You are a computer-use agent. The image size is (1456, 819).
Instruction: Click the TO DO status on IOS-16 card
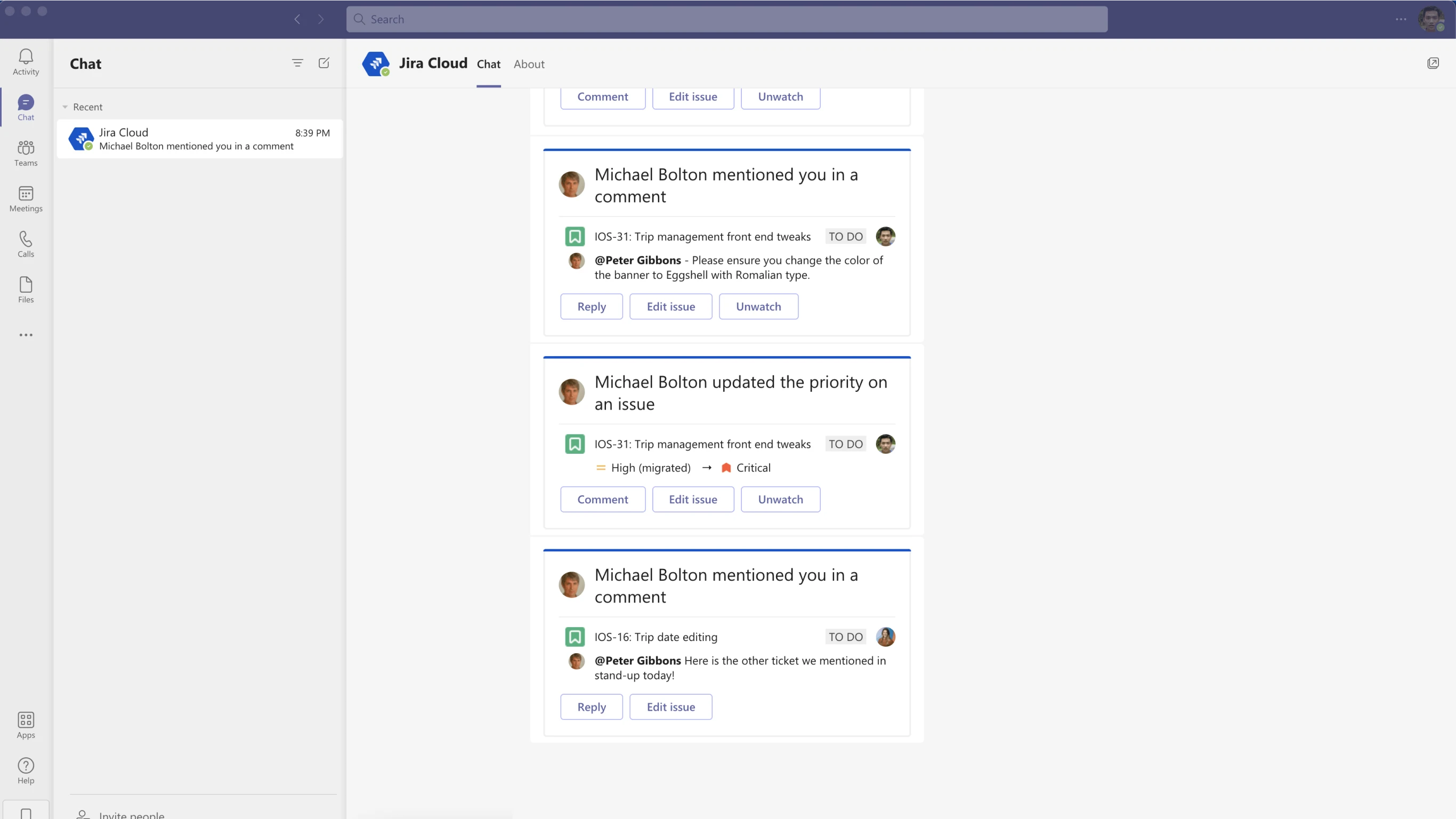pos(846,637)
